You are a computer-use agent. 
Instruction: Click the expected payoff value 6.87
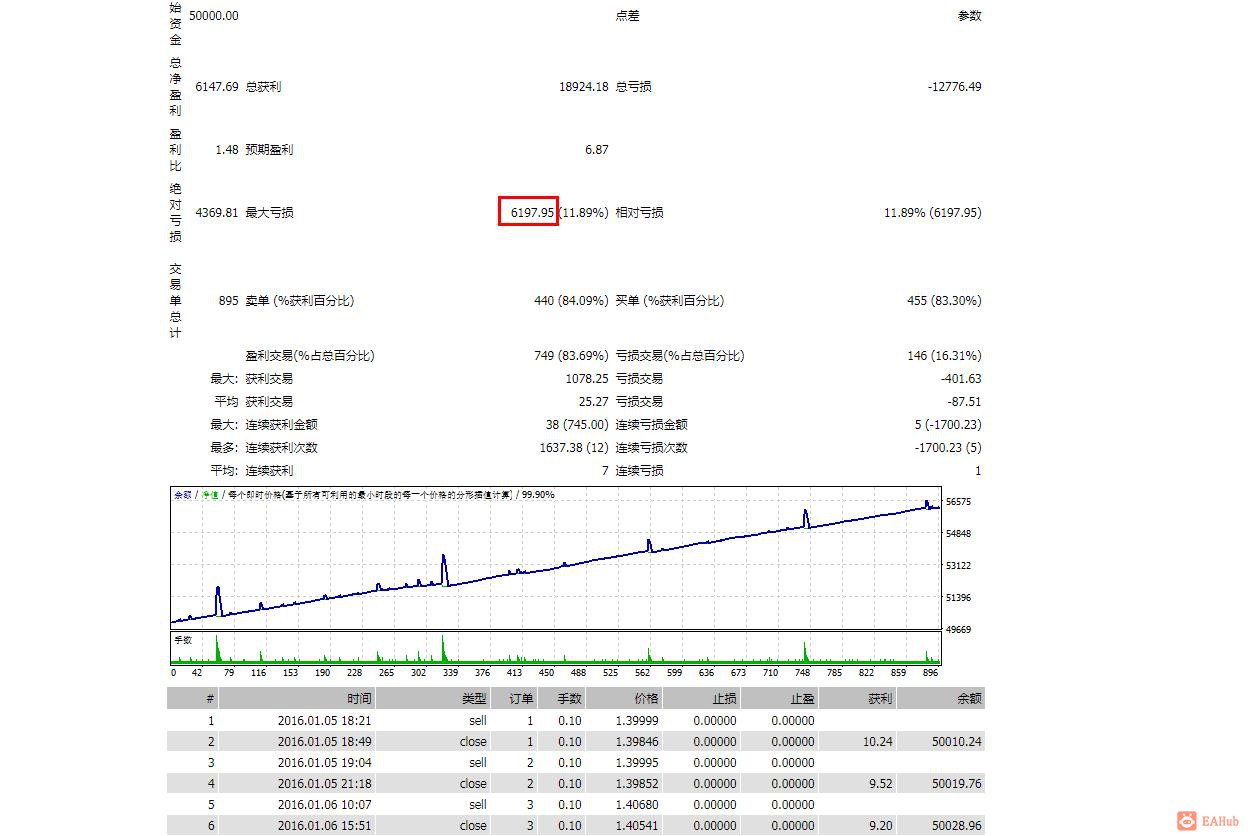click(597, 150)
